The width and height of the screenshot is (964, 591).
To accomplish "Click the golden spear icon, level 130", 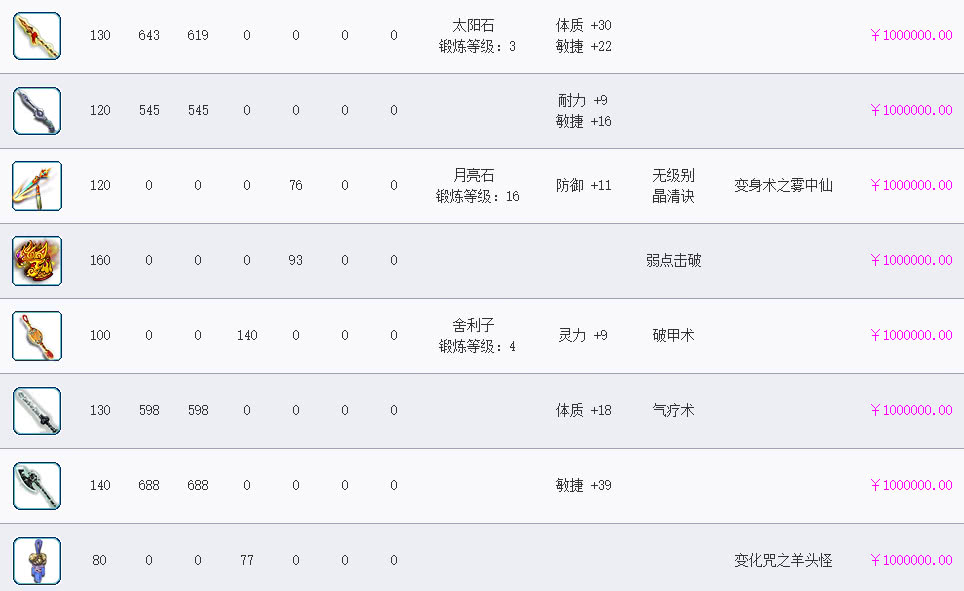I will click(37, 36).
